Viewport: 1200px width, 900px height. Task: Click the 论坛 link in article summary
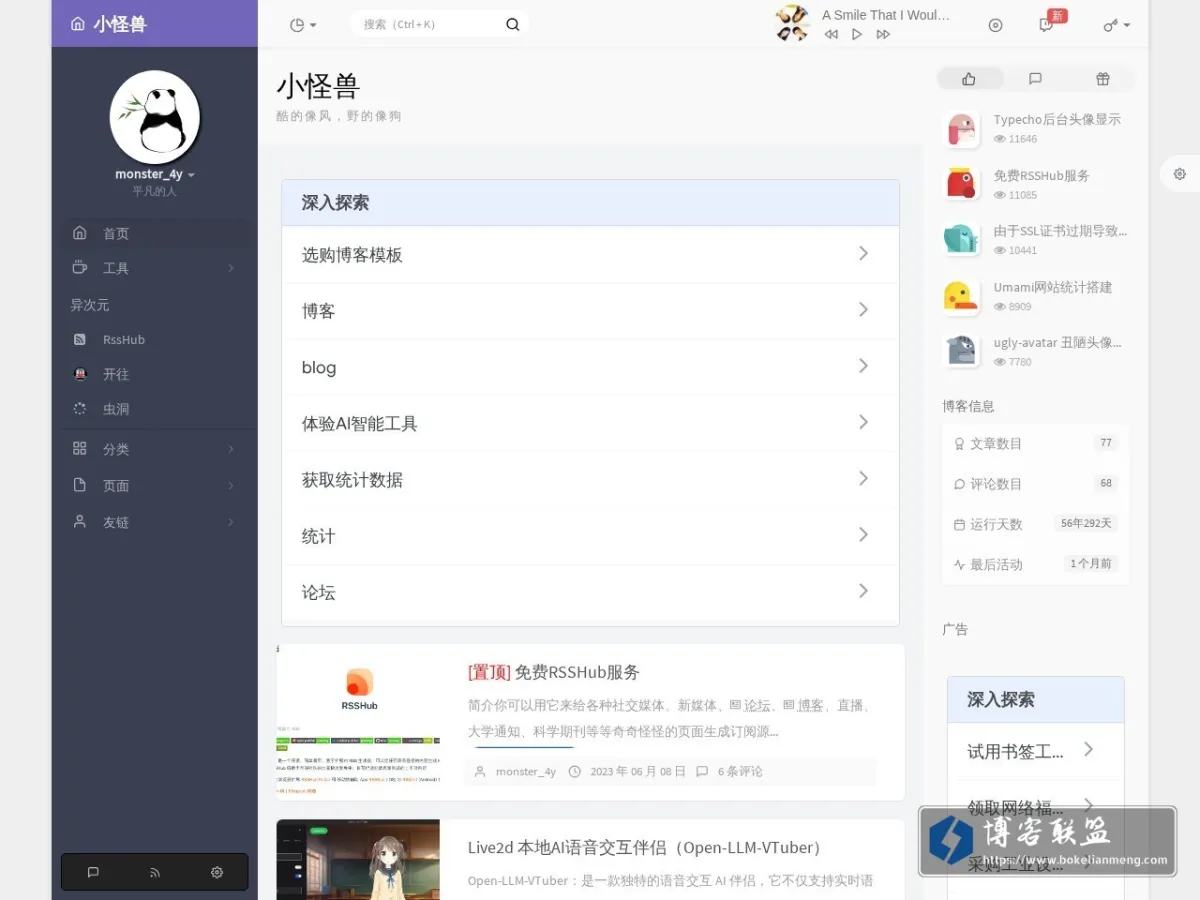(756, 705)
